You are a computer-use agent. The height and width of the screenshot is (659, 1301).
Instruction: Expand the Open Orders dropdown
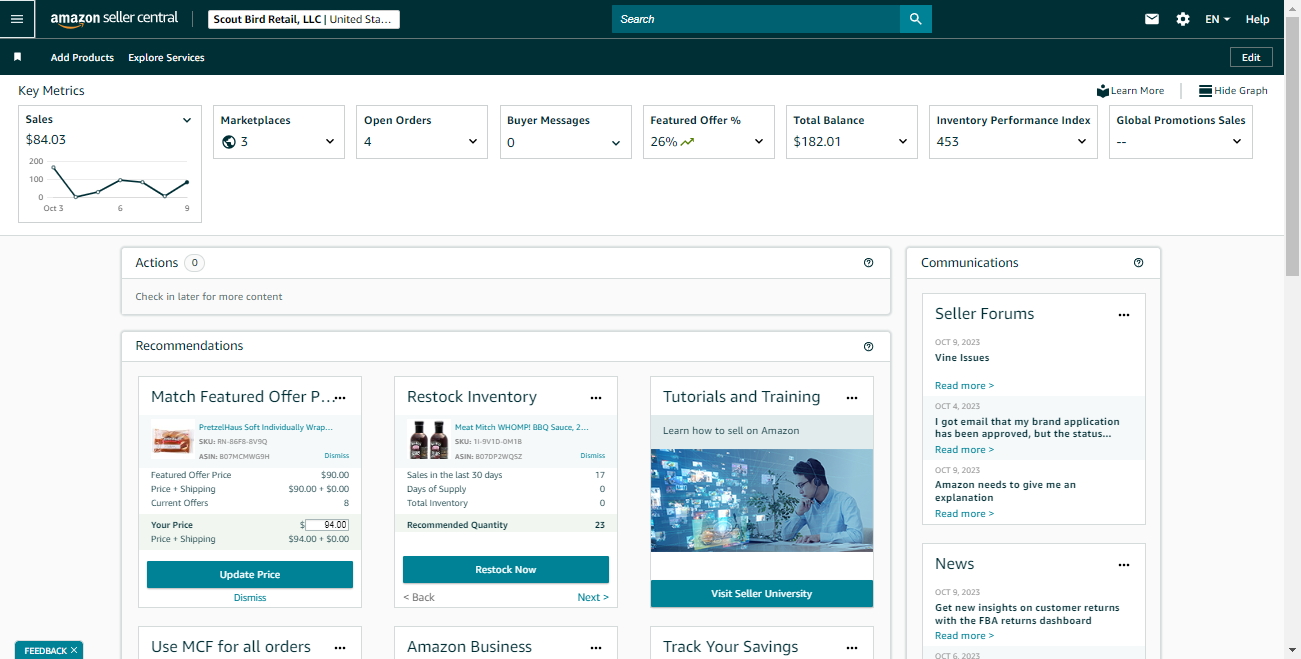tap(473, 142)
